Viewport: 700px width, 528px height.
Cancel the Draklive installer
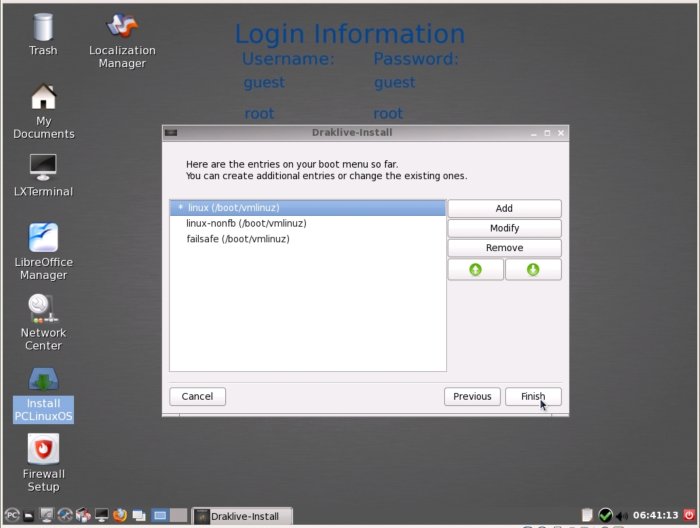(197, 396)
